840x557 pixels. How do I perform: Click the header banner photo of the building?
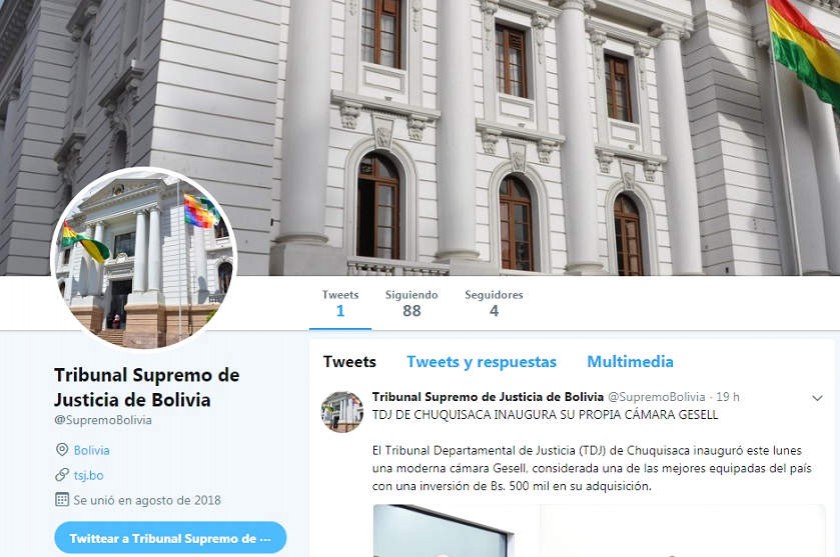click(x=420, y=138)
